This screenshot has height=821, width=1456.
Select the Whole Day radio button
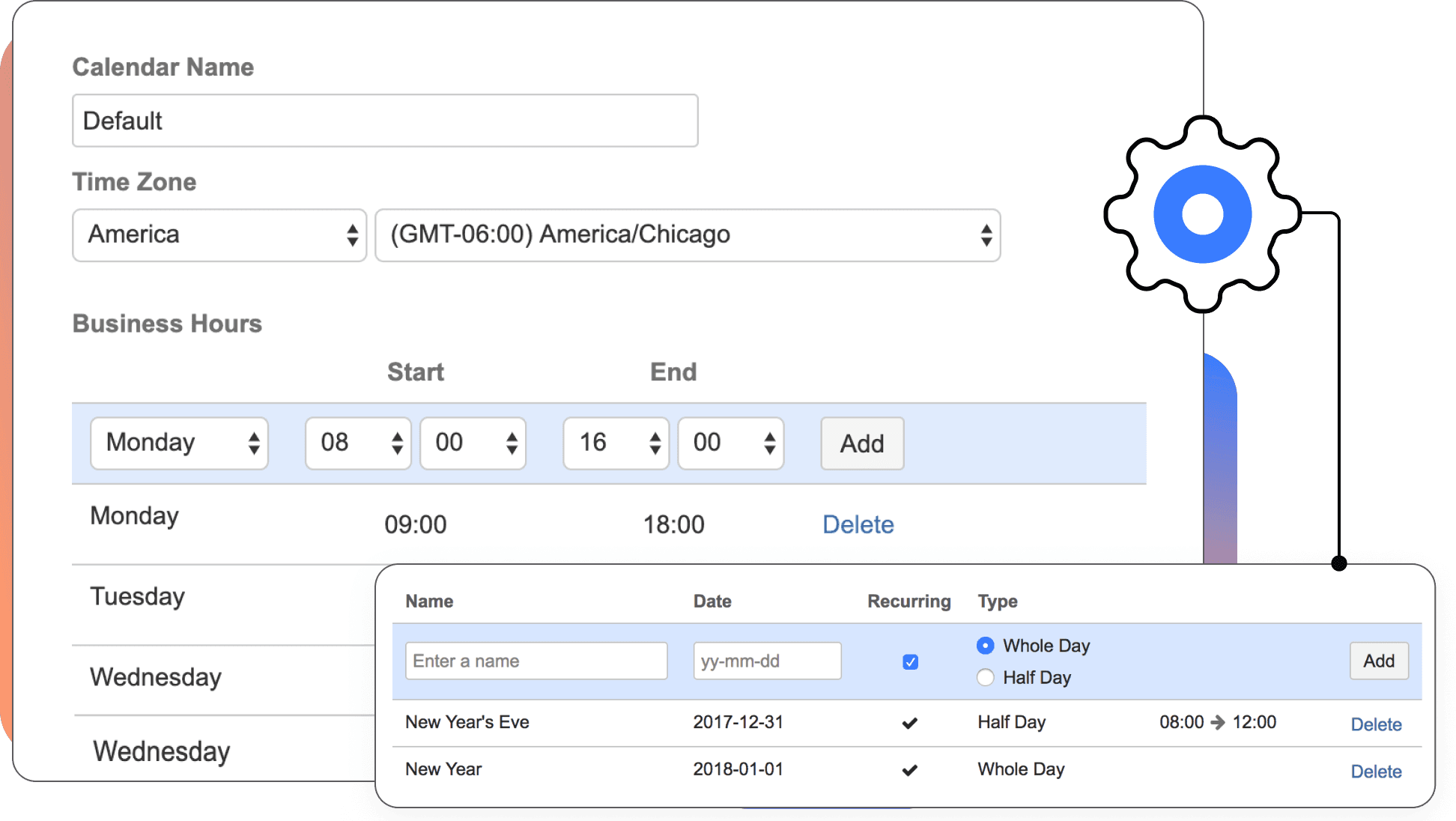click(x=985, y=645)
